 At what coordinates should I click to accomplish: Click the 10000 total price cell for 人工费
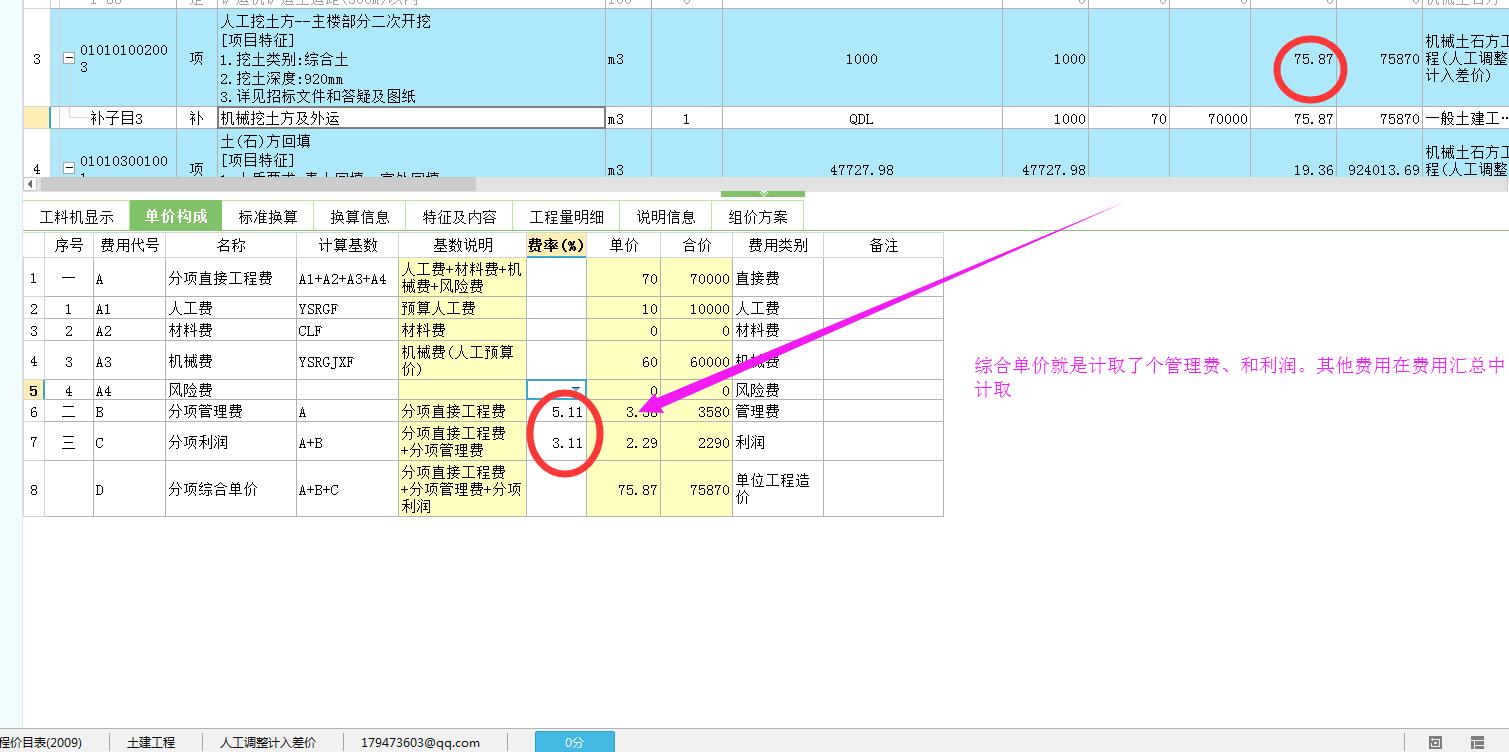point(696,309)
